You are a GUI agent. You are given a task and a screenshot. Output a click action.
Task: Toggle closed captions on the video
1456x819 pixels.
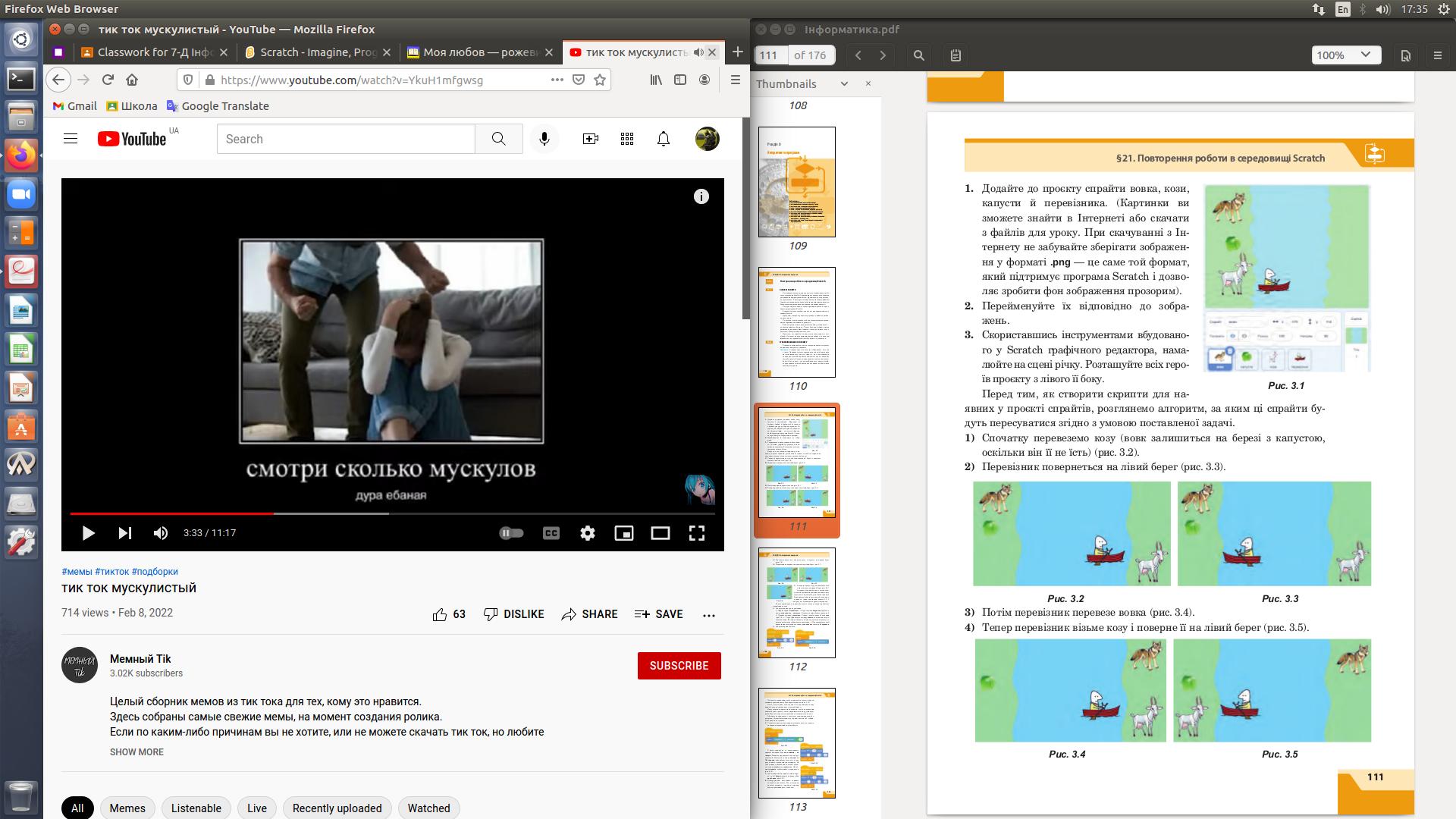point(551,533)
